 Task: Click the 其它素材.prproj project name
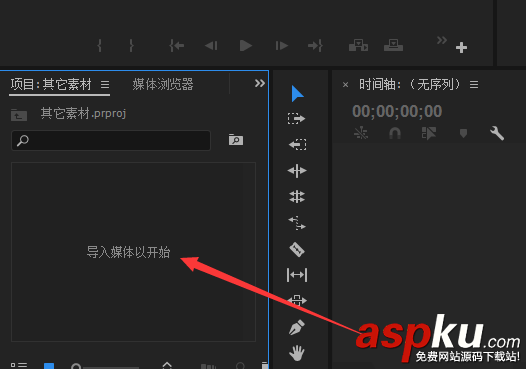pyautogui.click(x=83, y=113)
